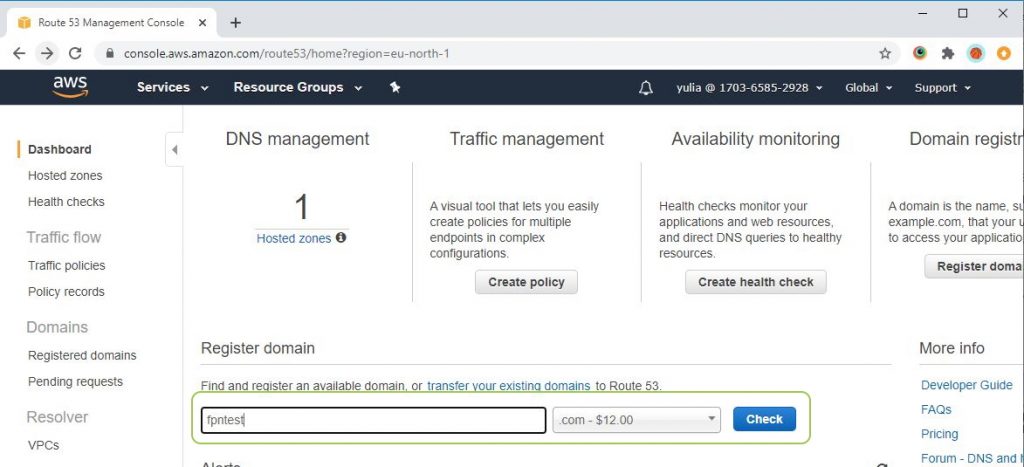The height and width of the screenshot is (467, 1024).
Task: Click the pin shortcuts icon in AWS navbar
Action: click(394, 87)
